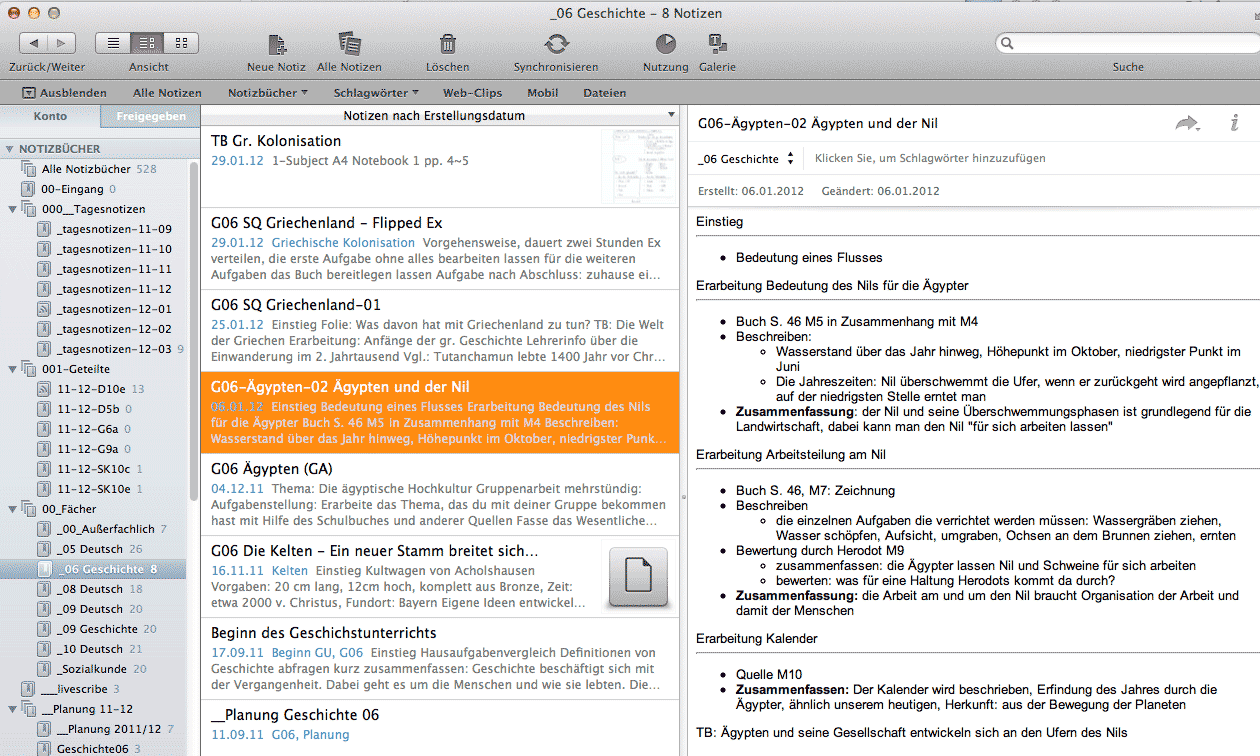Select the Web-Clips menu item

(472, 93)
